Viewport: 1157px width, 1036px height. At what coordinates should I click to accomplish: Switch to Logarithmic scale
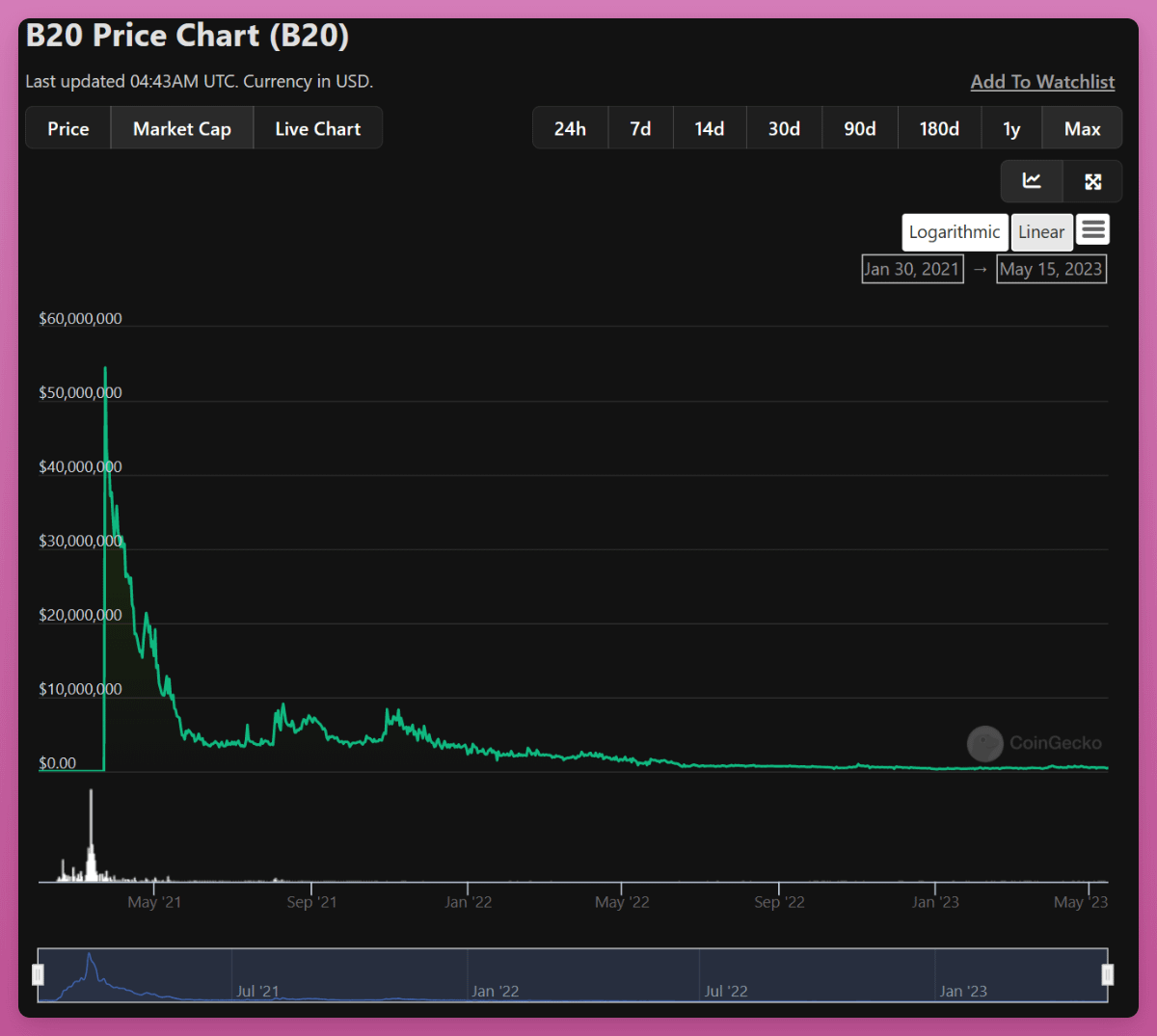[955, 232]
